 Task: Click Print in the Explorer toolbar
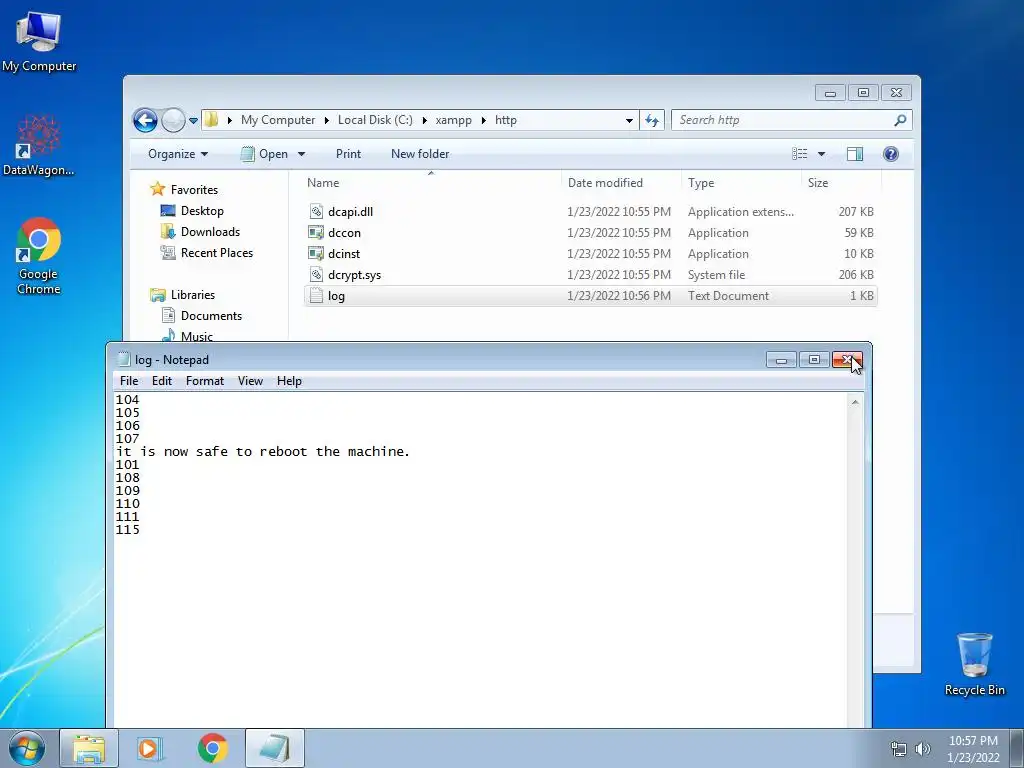click(x=348, y=154)
